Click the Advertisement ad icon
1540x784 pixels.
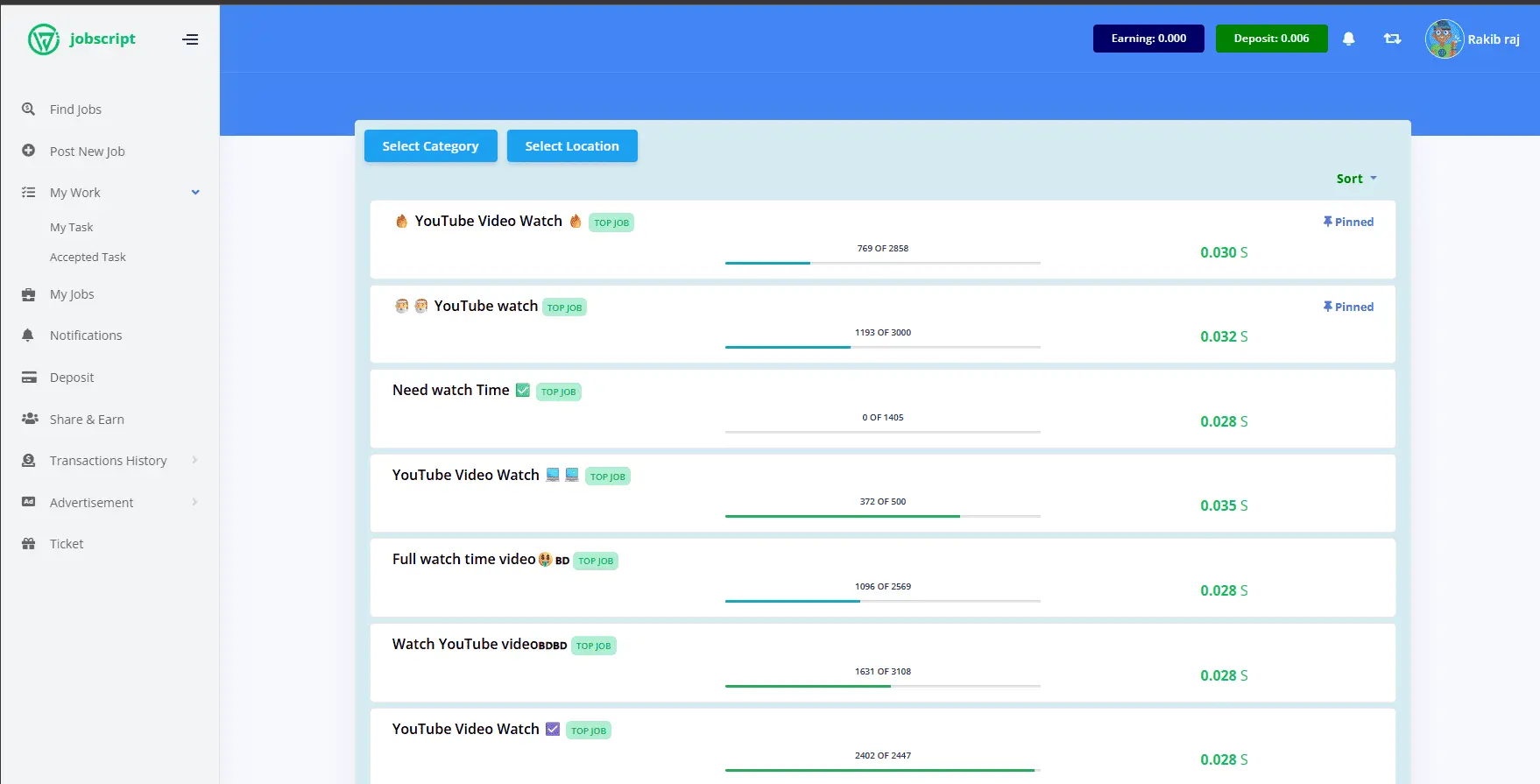29,502
